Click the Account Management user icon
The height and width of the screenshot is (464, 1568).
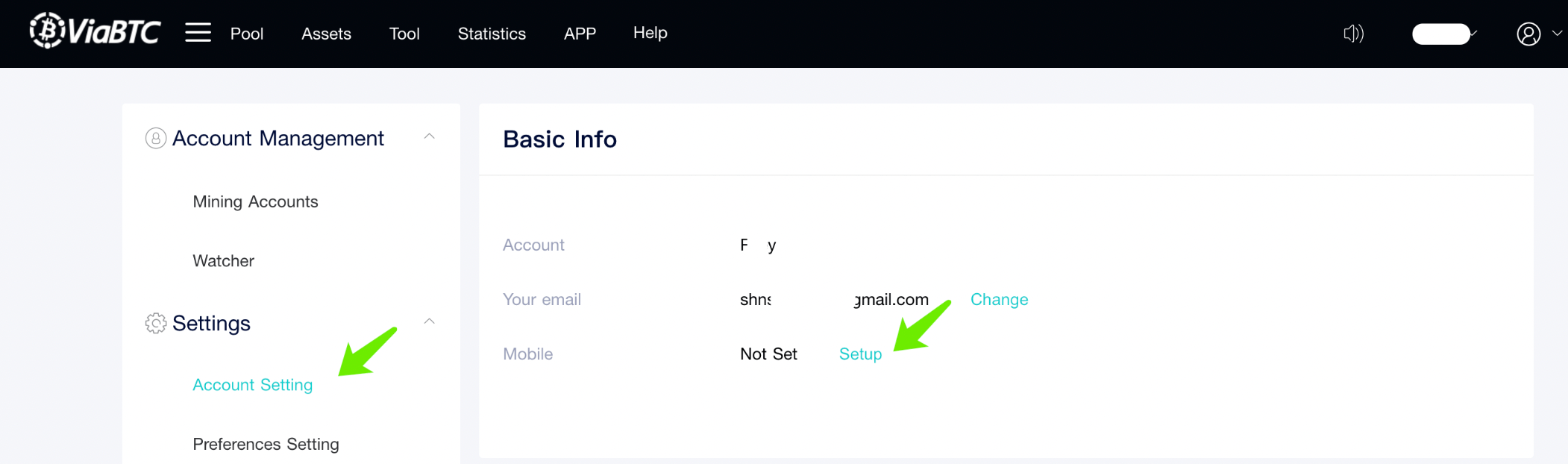coord(155,138)
